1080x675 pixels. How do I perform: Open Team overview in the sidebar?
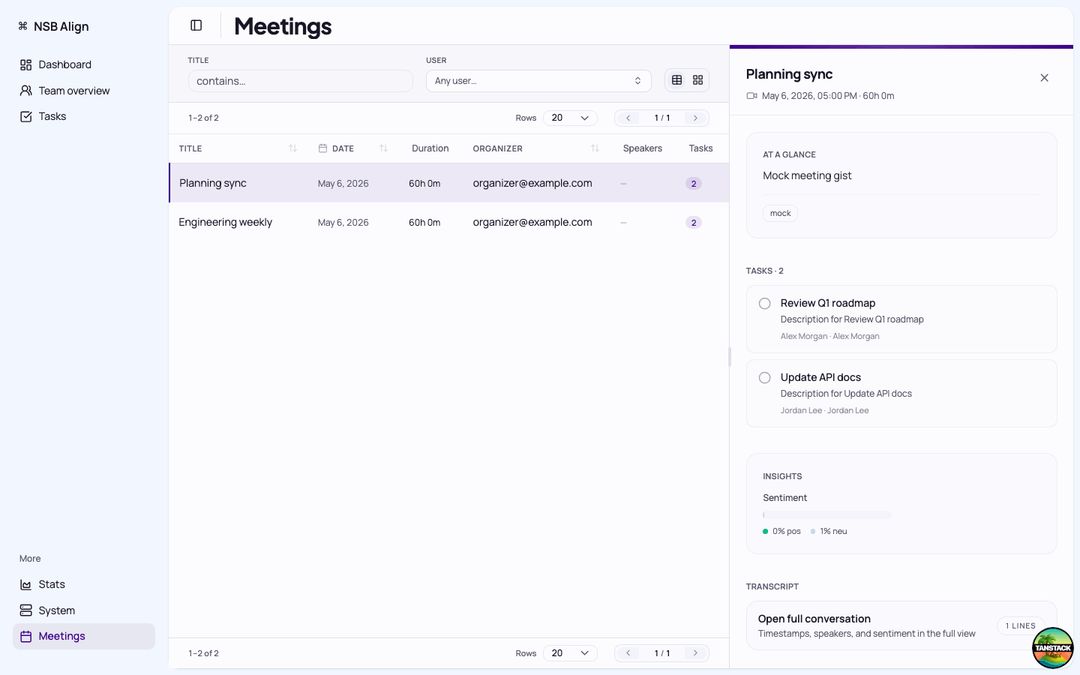pos(84,91)
